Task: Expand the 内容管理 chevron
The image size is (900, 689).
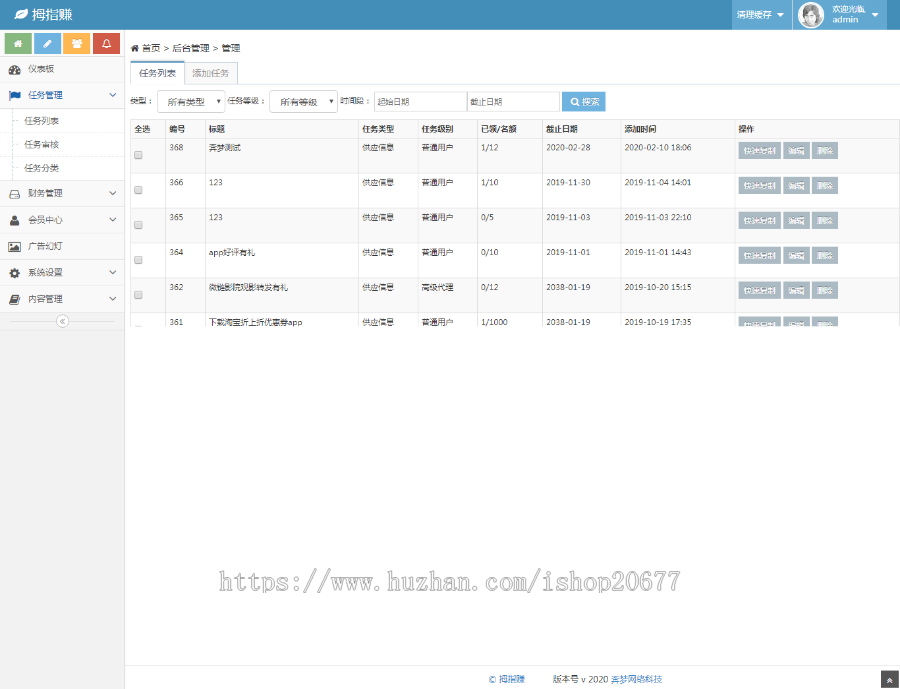Action: [112, 299]
